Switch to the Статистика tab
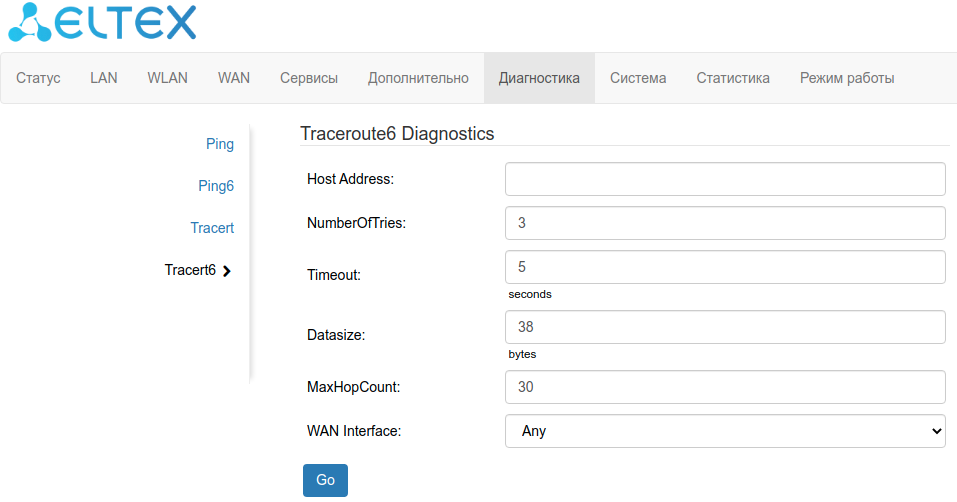Screen dimensions: 957x502 [x=733, y=78]
